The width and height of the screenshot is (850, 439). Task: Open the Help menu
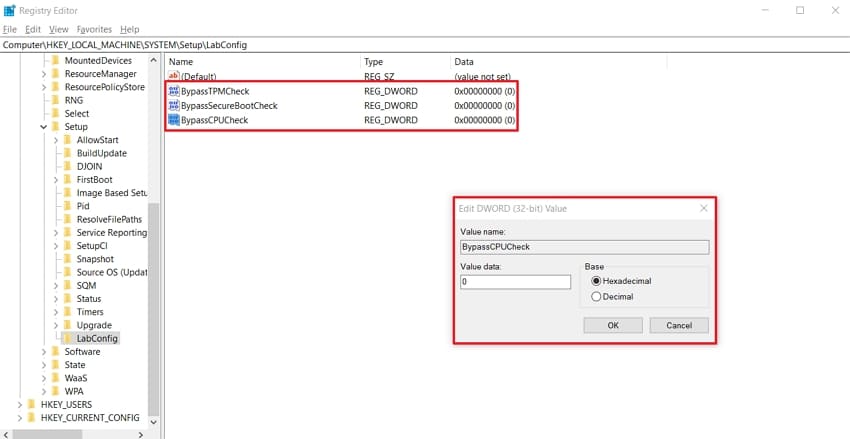[x=130, y=29]
